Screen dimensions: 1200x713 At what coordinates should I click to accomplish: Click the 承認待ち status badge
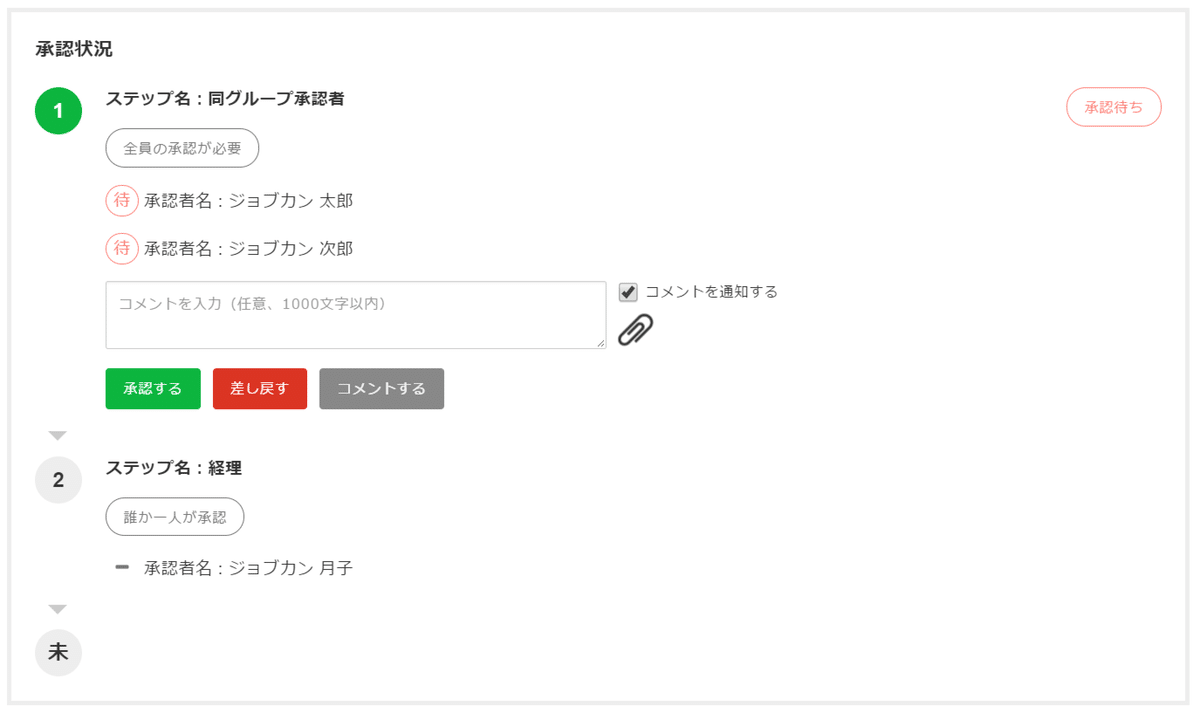tap(1113, 107)
